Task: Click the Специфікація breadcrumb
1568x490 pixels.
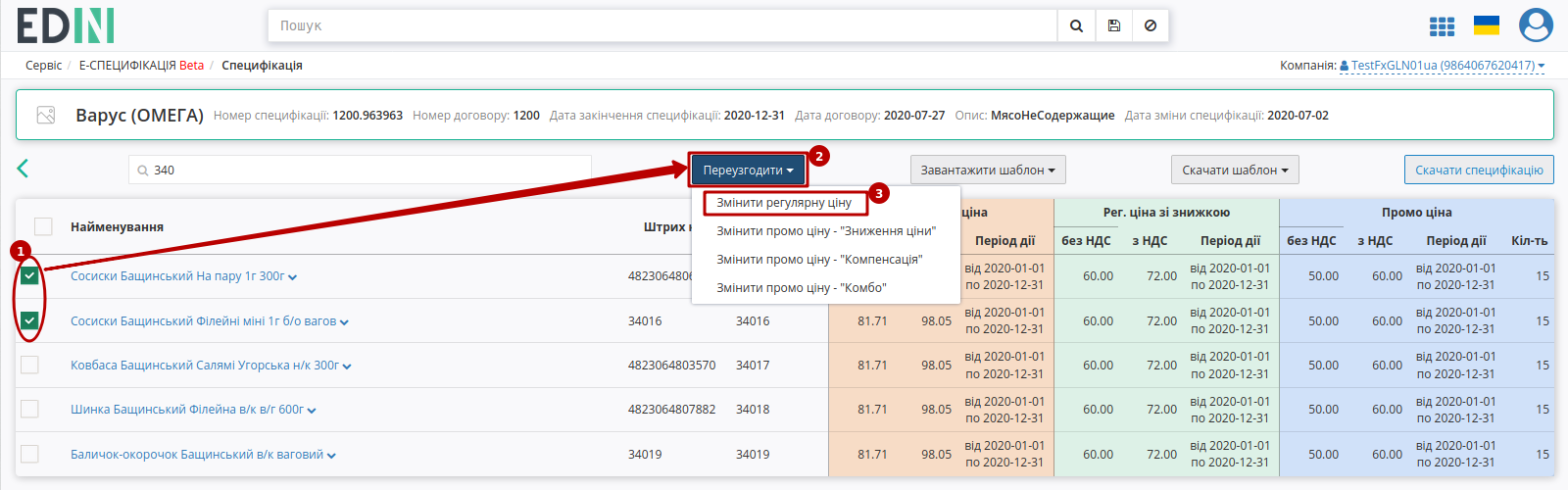Action: pos(262,66)
